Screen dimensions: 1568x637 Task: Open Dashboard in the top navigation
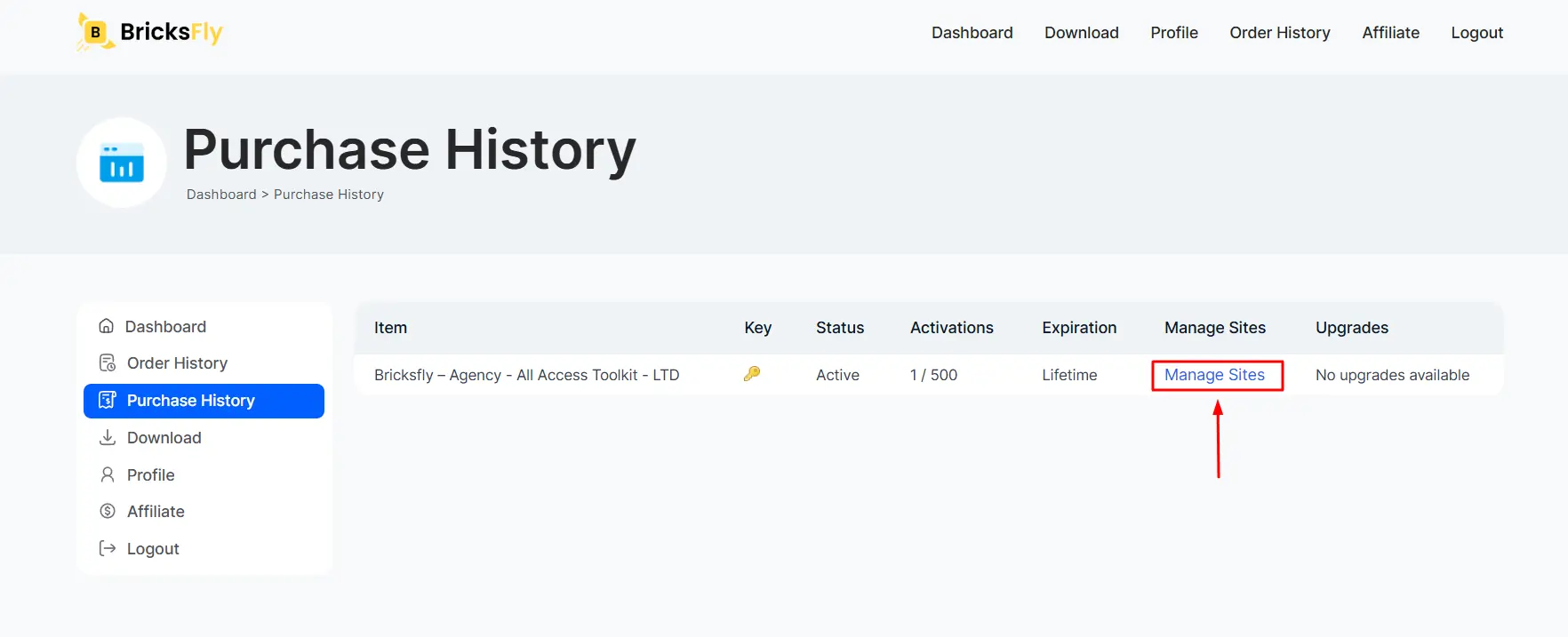[x=972, y=33]
